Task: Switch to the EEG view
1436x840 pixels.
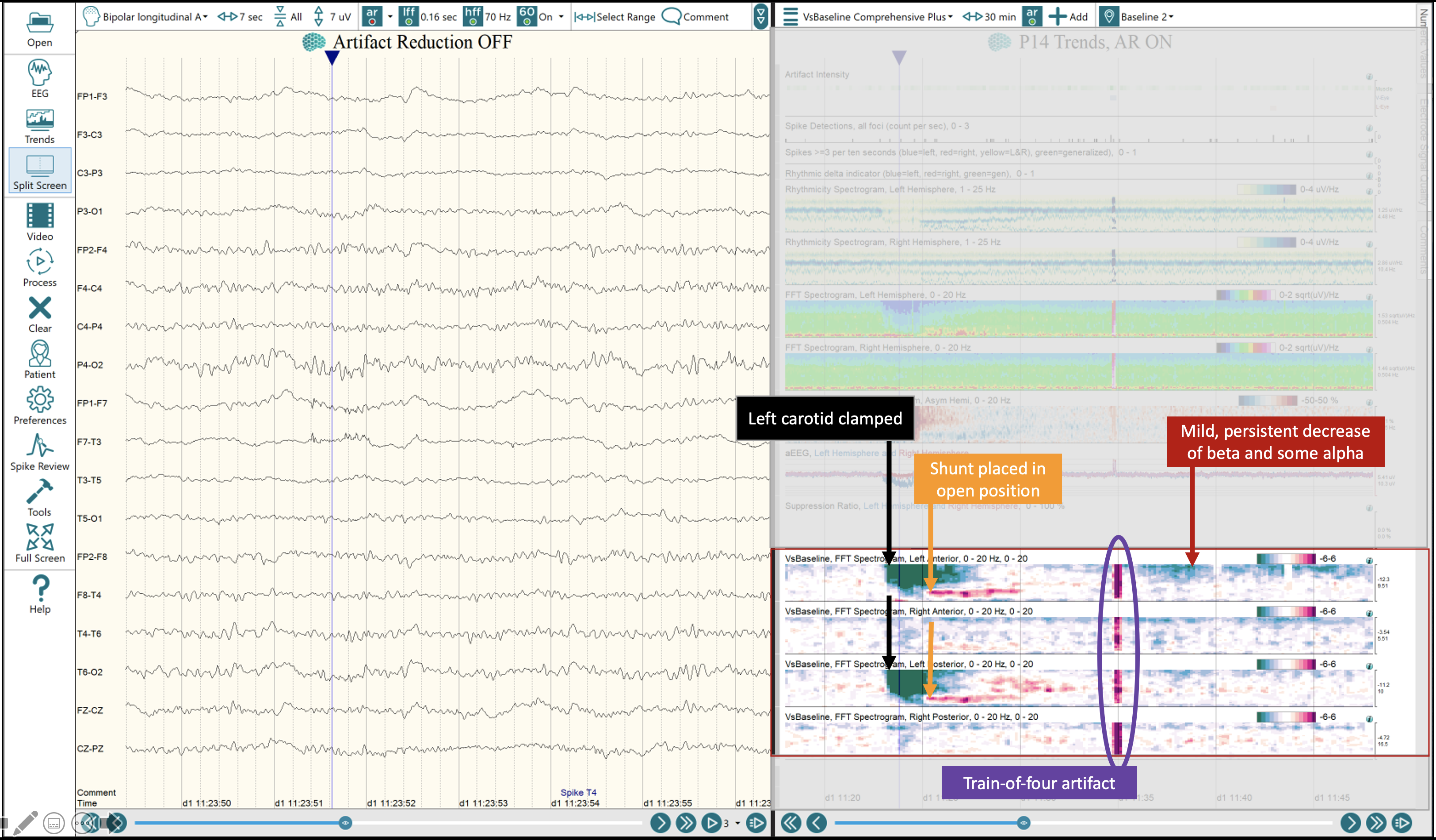Action: click(x=39, y=79)
